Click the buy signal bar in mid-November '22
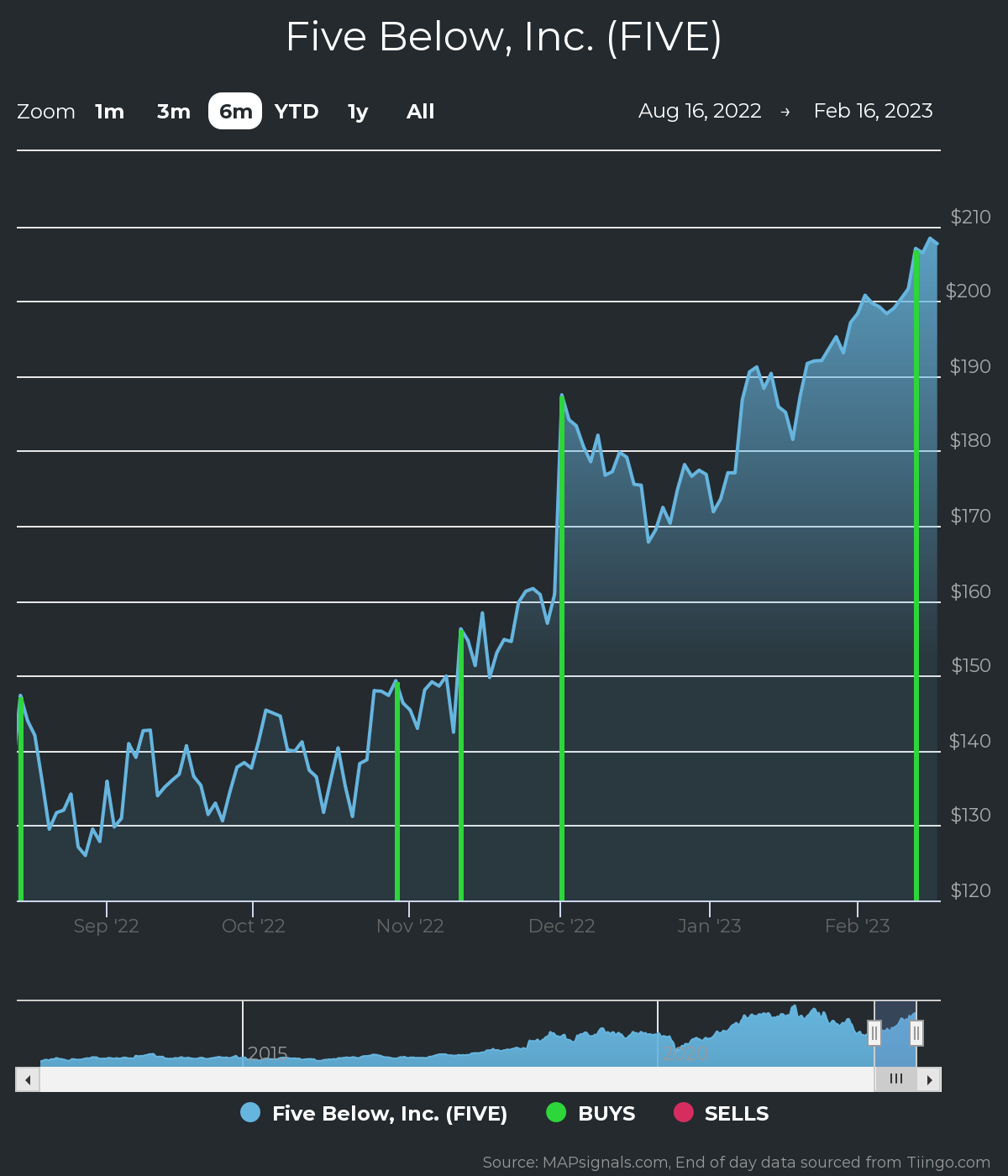 pyautogui.click(x=461, y=764)
